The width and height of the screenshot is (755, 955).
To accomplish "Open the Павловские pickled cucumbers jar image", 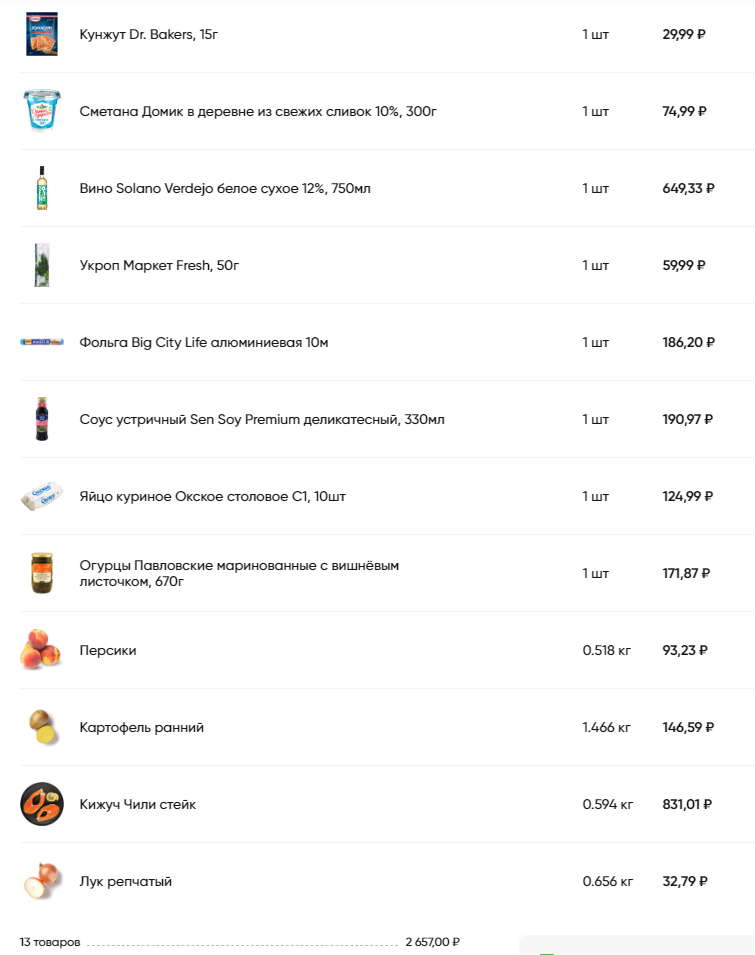I will [42, 573].
